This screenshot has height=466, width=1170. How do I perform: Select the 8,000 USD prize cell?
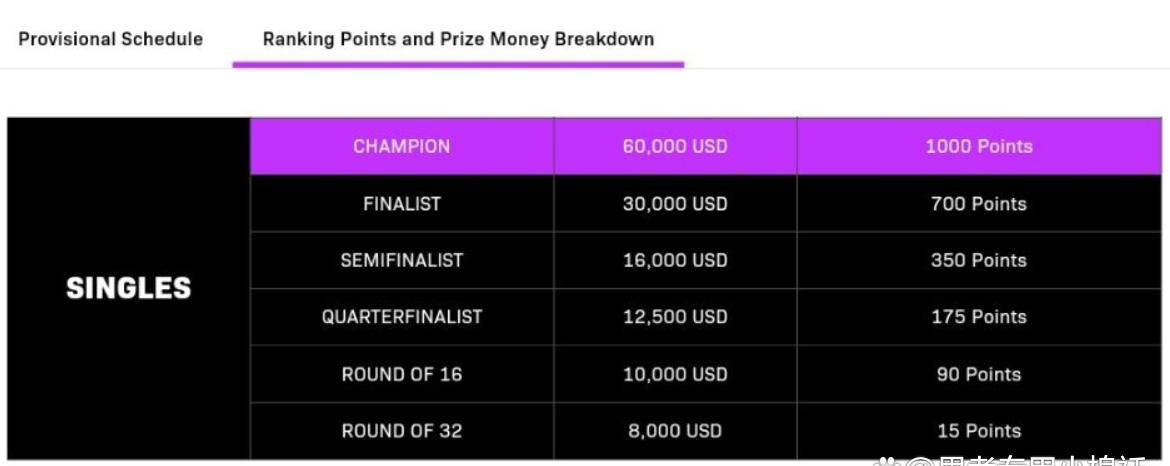[675, 431]
